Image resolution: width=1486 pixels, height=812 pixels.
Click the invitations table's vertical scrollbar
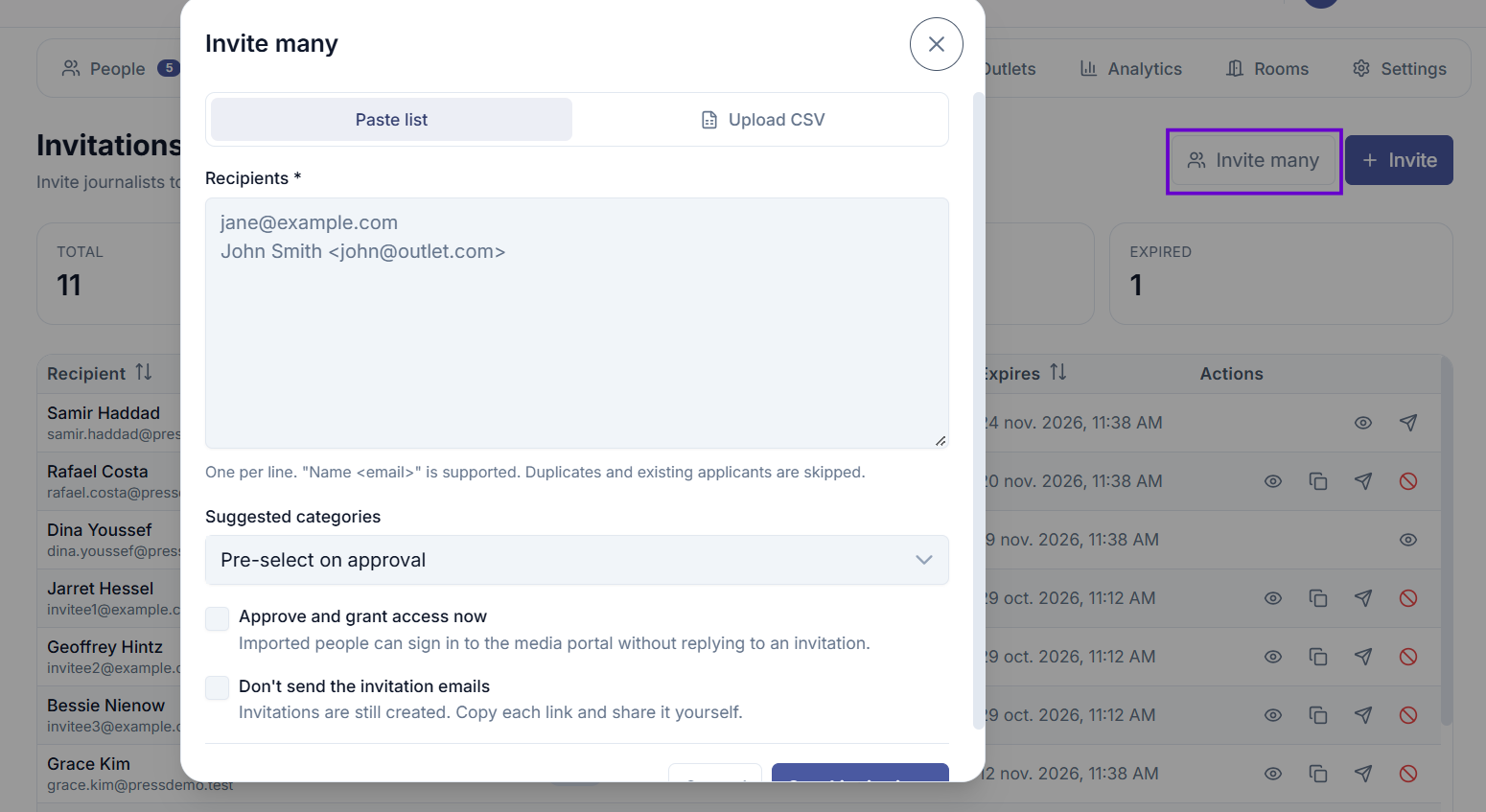[1447, 542]
